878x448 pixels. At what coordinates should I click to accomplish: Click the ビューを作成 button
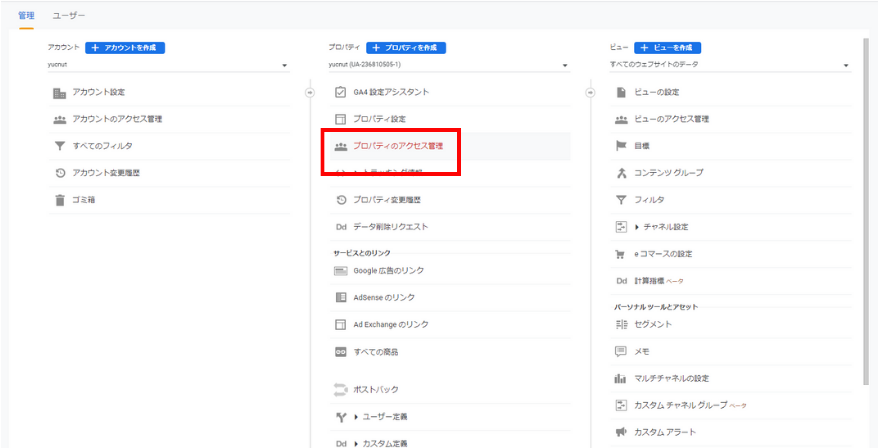pyautogui.click(x=667, y=48)
